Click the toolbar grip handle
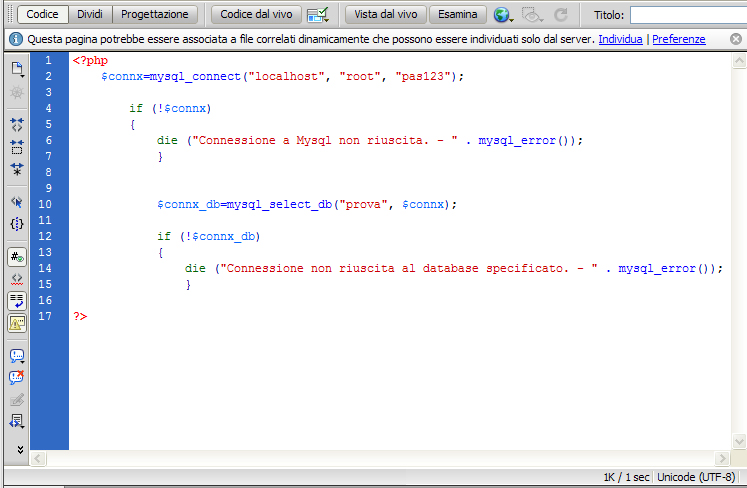This screenshot has width=747, height=488. 10,15
